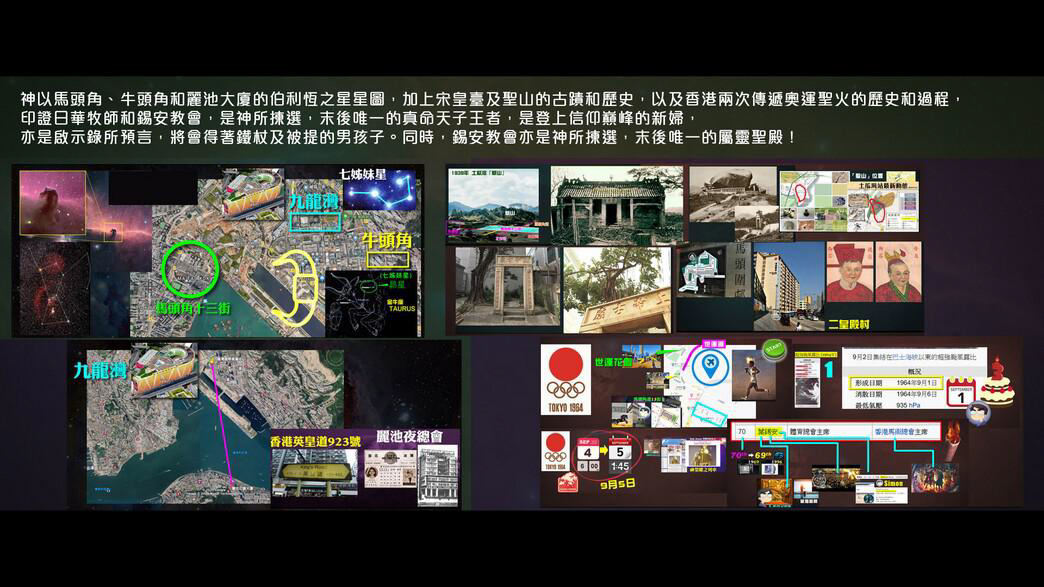The height and width of the screenshot is (587, 1044).
Task: Click the emperor portrait with red hat
Action: point(849,272)
